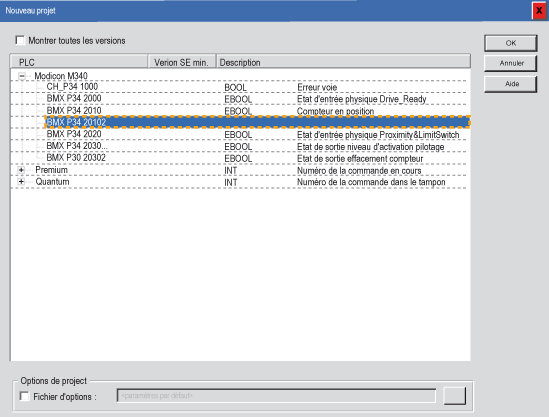Click the INT cell in Premium row
Viewport: 549px width, 417px height.
coord(231,171)
